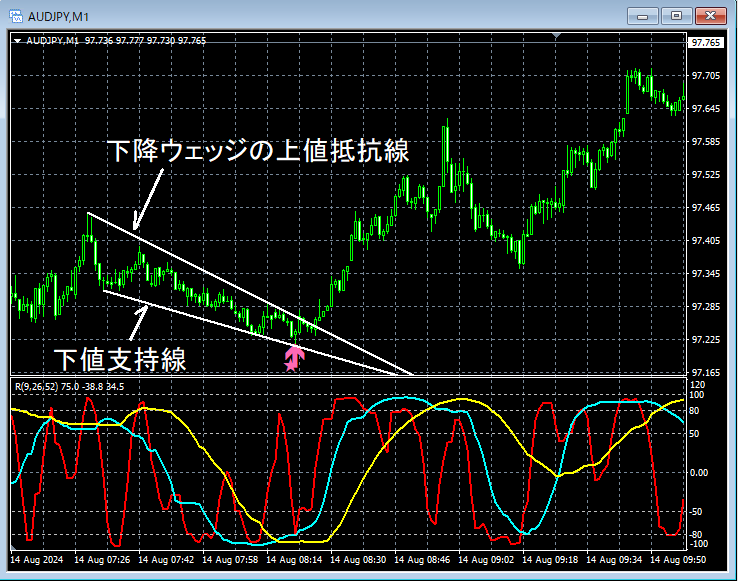739x581 pixels.
Task: Expand the AUDJPY,M1 symbol dropdown triangle
Action: pos(17,41)
